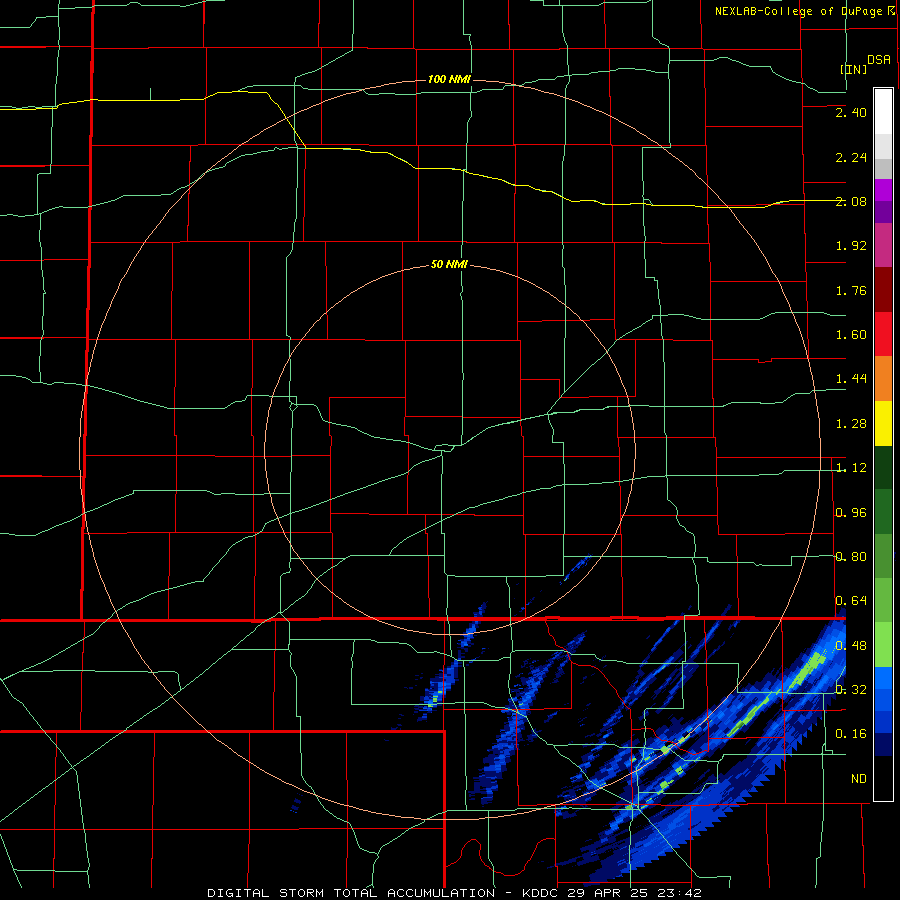Click the 1.28 legend value
The height and width of the screenshot is (900, 900).
[851, 424]
